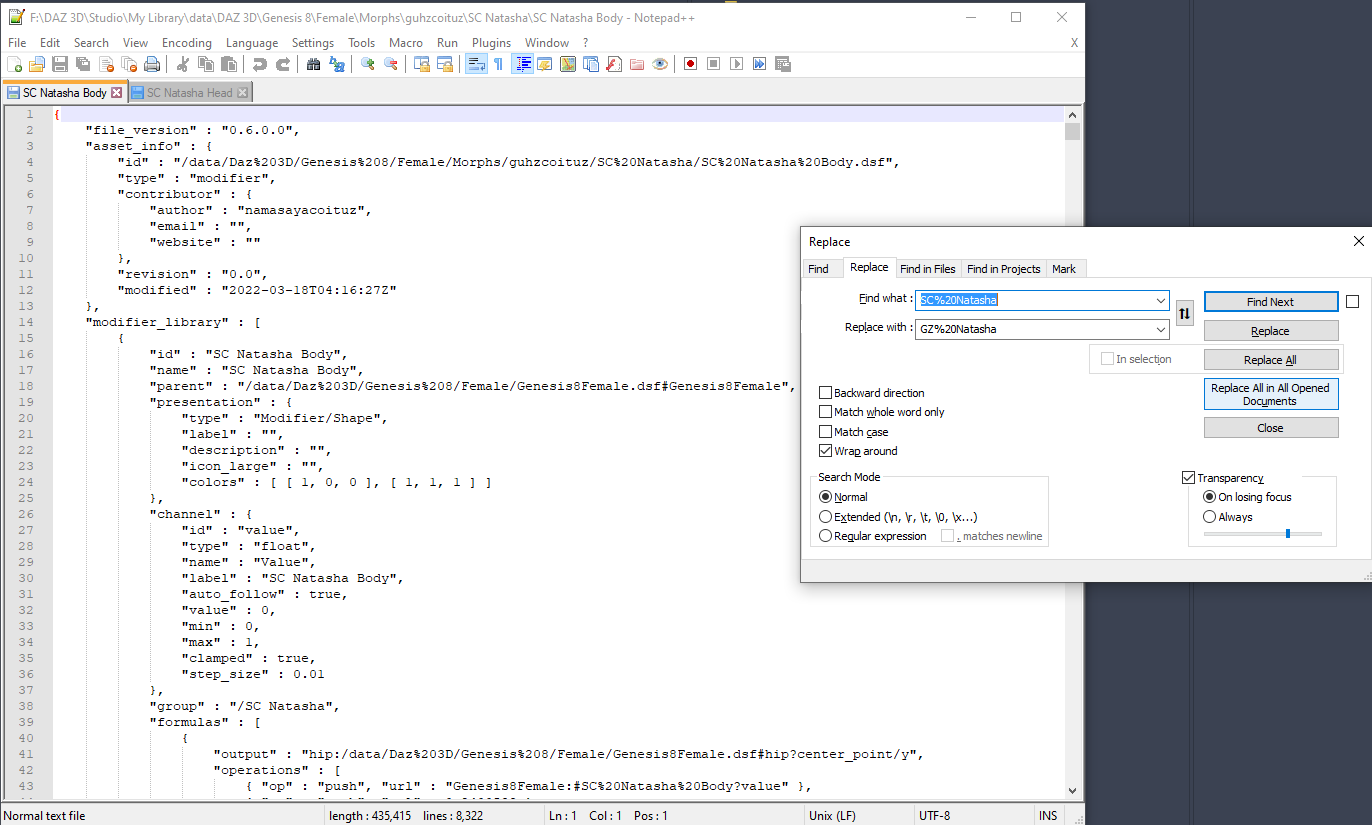This screenshot has height=825, width=1372.
Task: Click the editor's vertical scrollbar thumb
Action: 1073,131
